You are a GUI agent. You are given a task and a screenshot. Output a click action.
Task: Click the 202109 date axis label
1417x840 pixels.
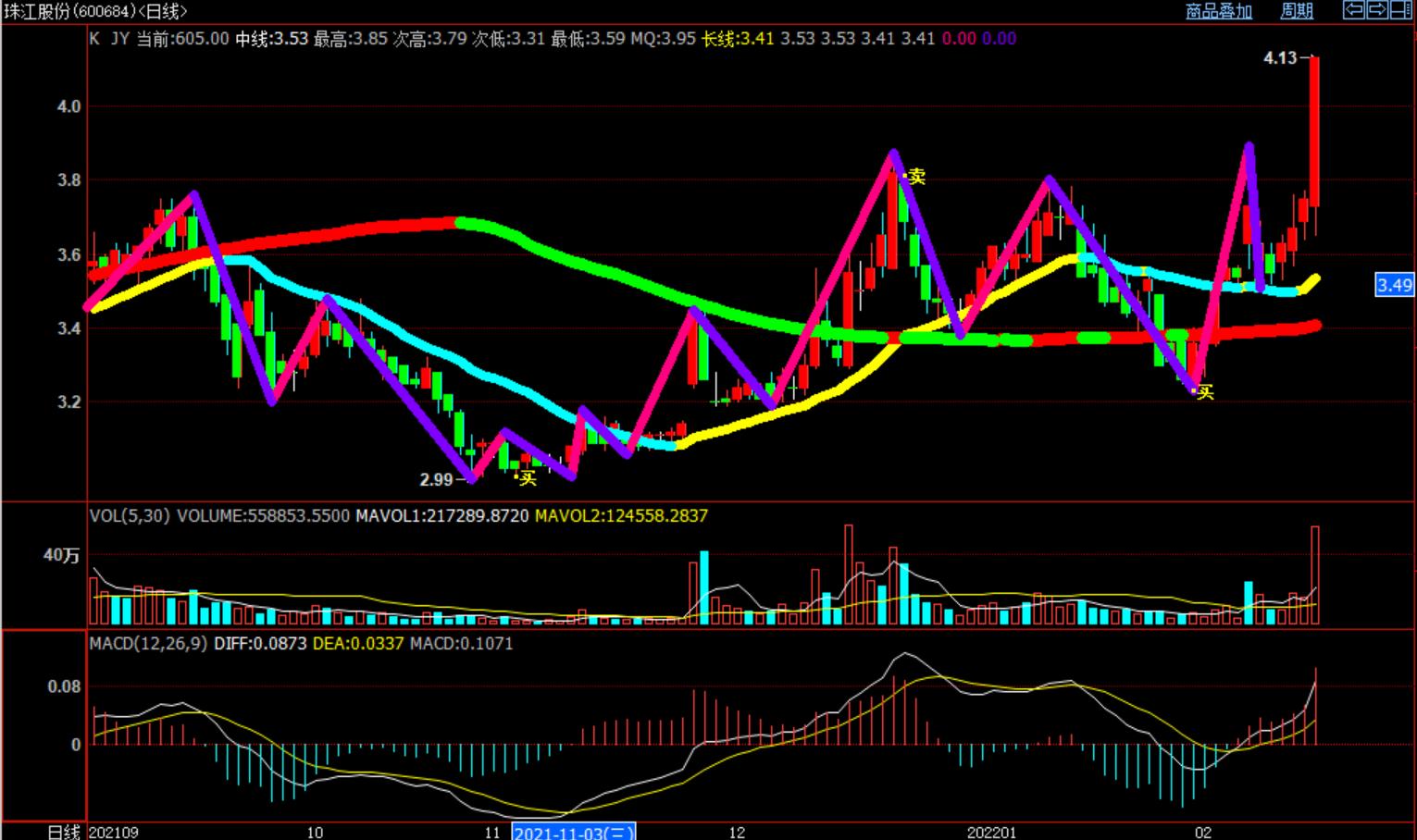click(x=114, y=832)
